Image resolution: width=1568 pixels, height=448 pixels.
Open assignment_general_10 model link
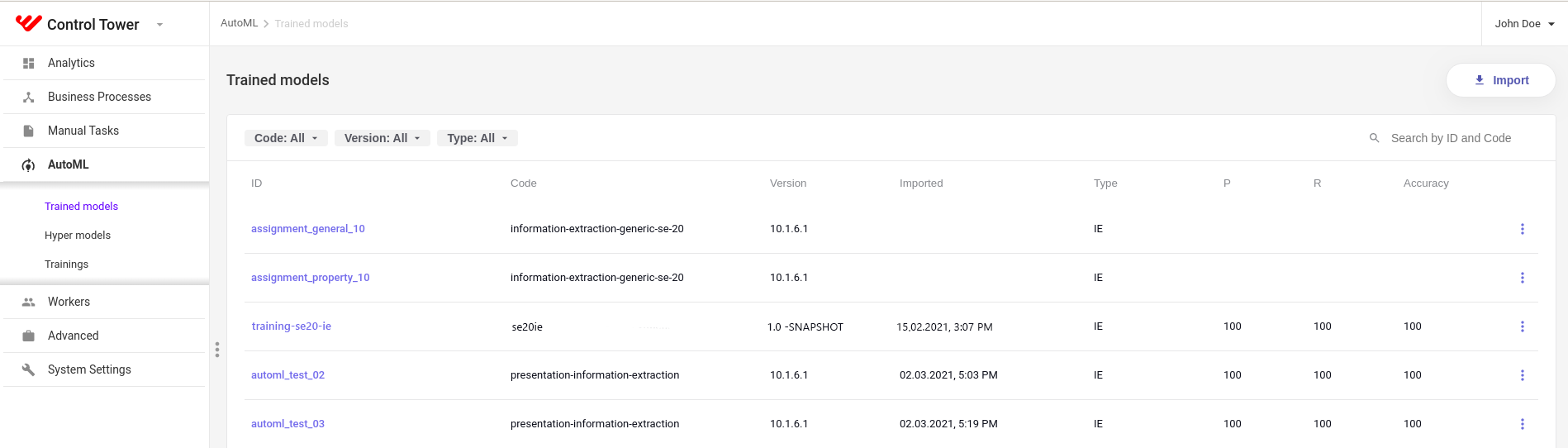(x=308, y=228)
